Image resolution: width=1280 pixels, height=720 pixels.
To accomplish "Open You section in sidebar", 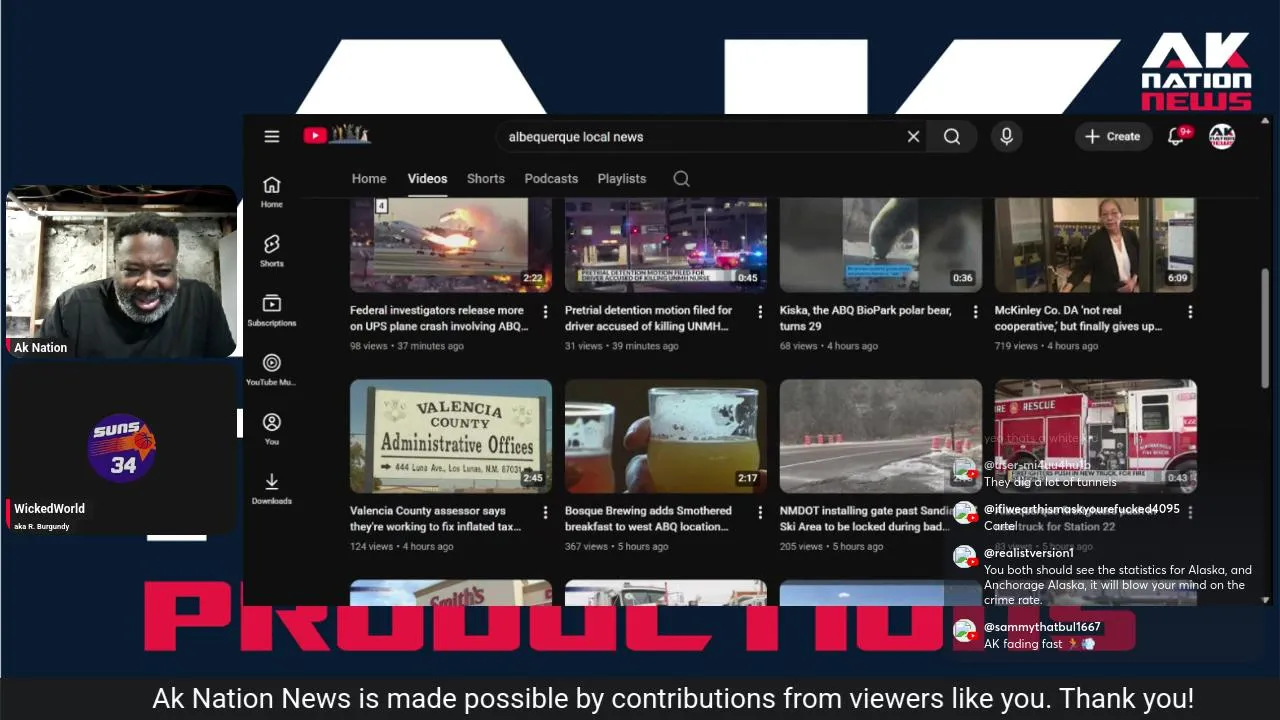I will pyautogui.click(x=272, y=429).
